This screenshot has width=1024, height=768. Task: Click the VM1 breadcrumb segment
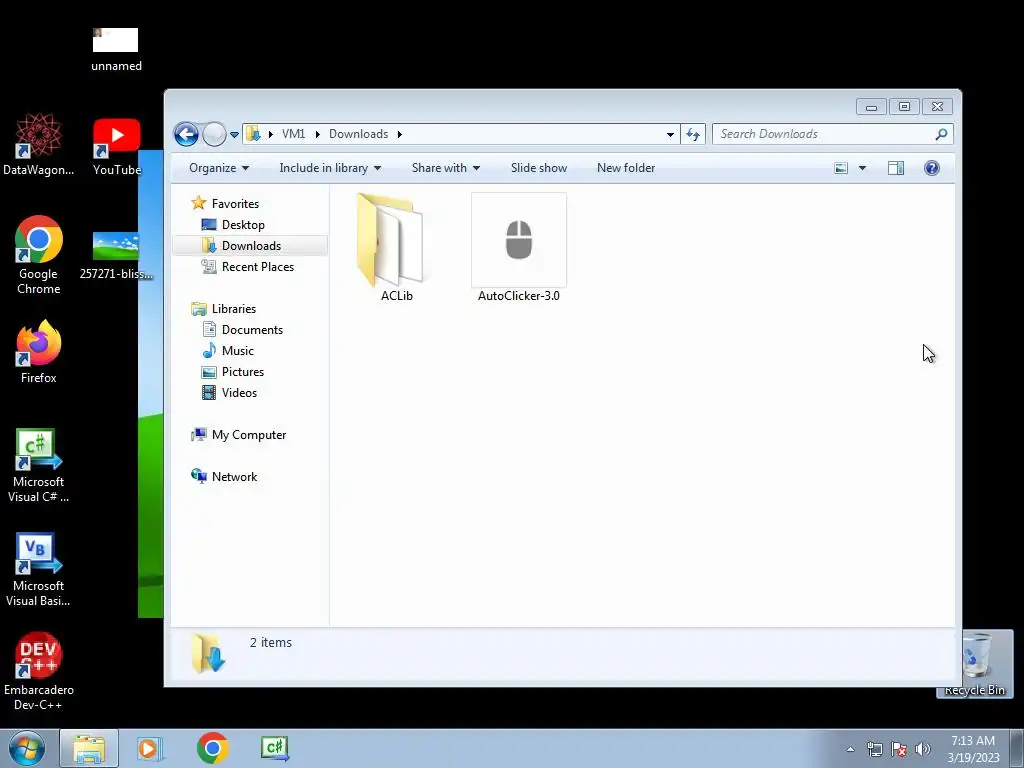(x=293, y=134)
